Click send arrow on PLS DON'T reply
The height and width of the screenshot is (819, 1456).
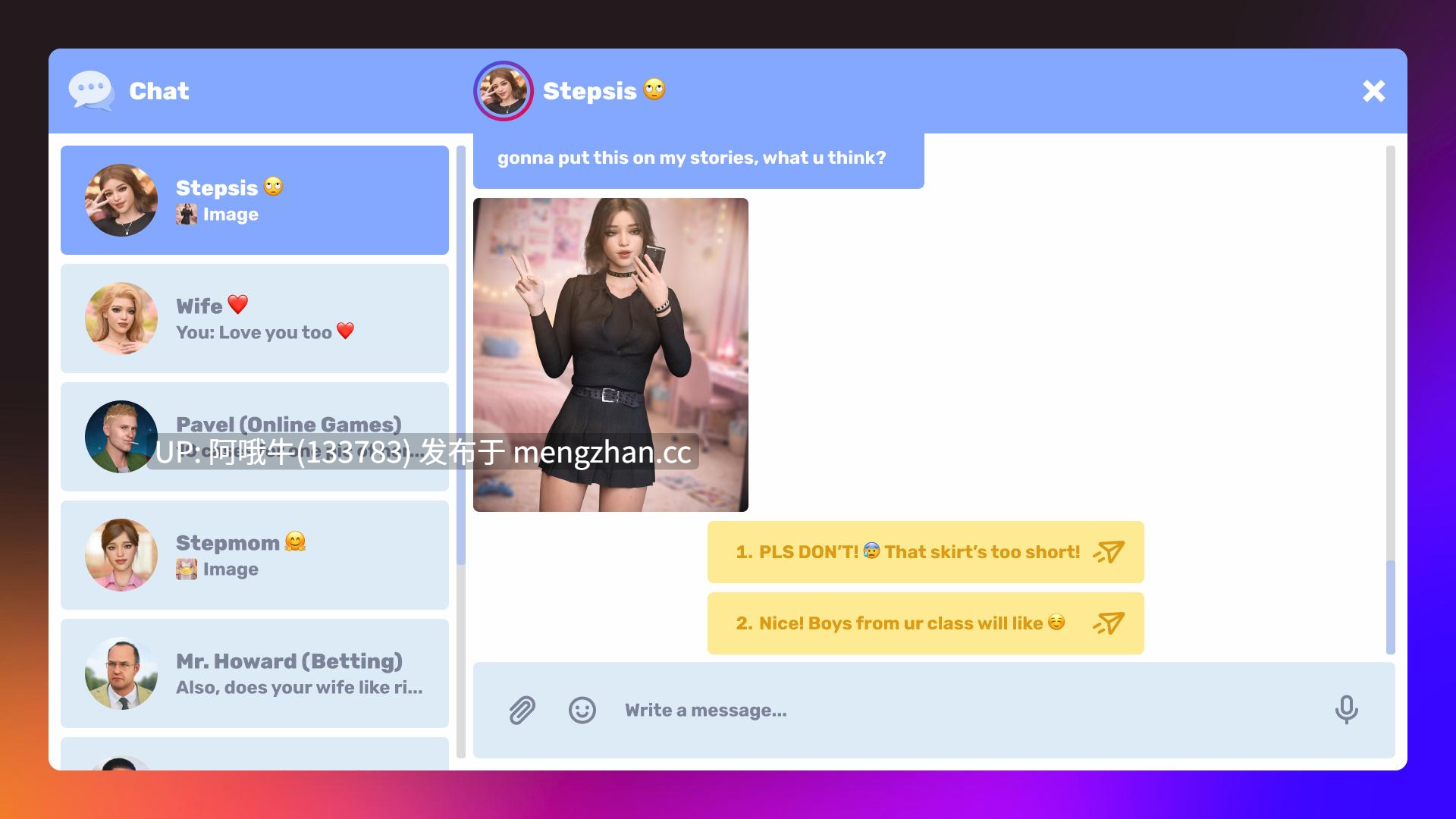pos(1108,552)
